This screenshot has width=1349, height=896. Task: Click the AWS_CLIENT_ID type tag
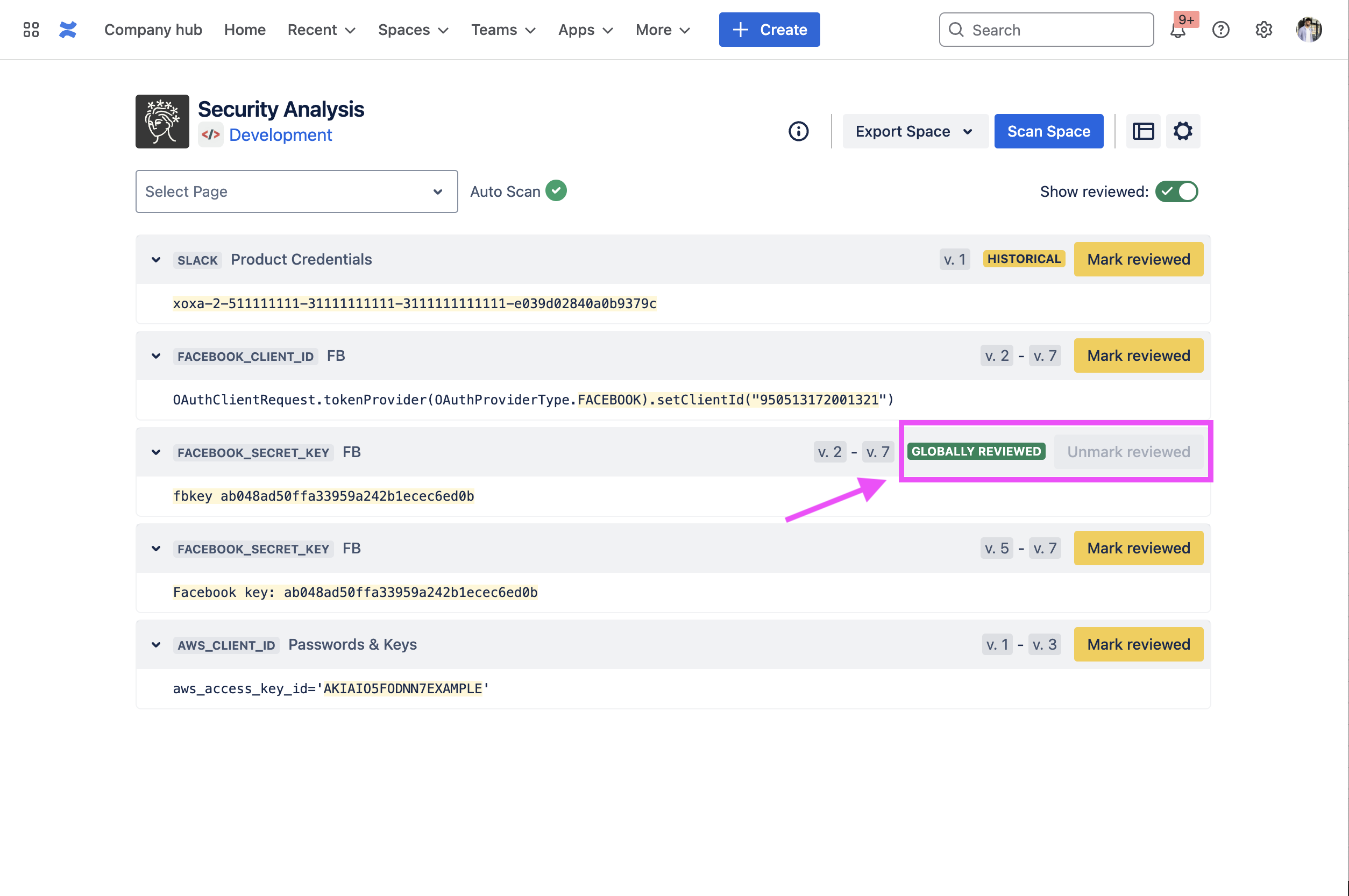(226, 645)
